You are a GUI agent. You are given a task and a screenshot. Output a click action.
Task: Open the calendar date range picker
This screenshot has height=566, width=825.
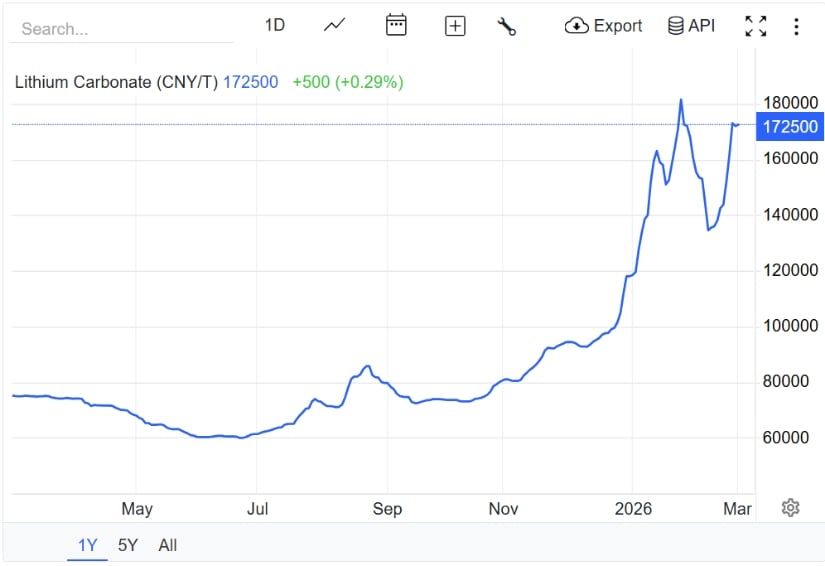[396, 26]
